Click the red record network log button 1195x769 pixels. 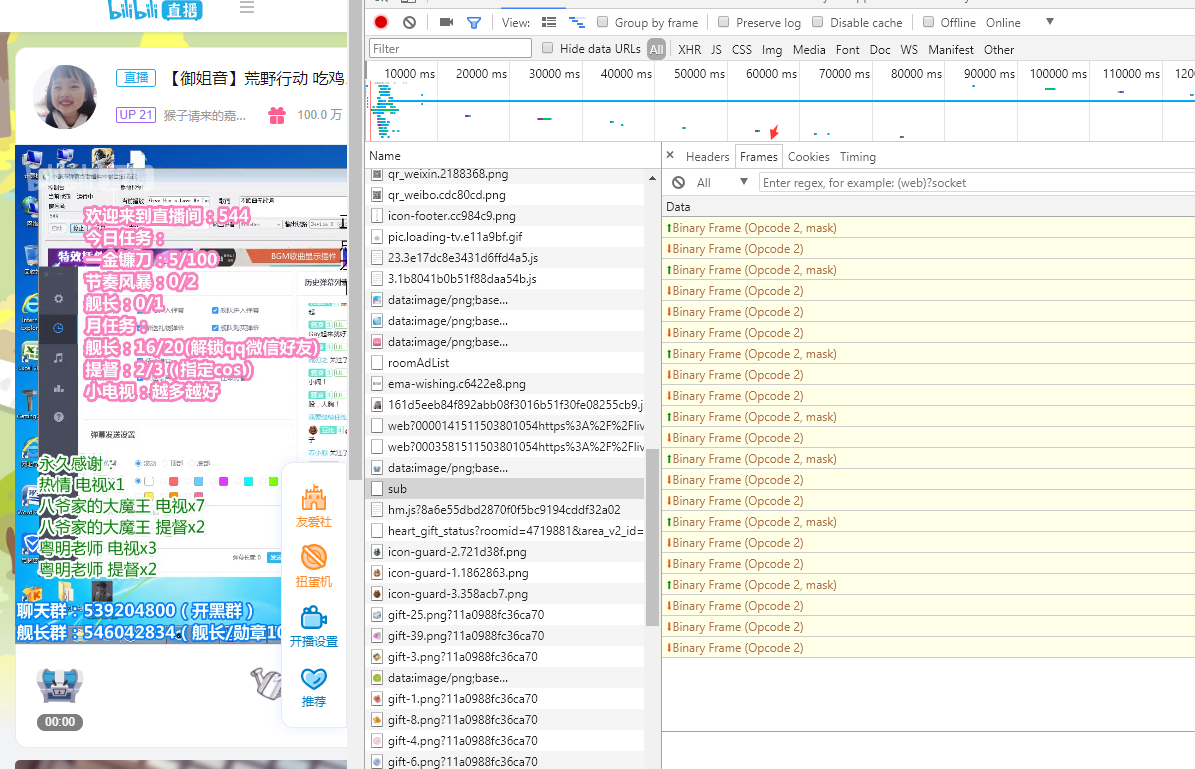coord(381,22)
